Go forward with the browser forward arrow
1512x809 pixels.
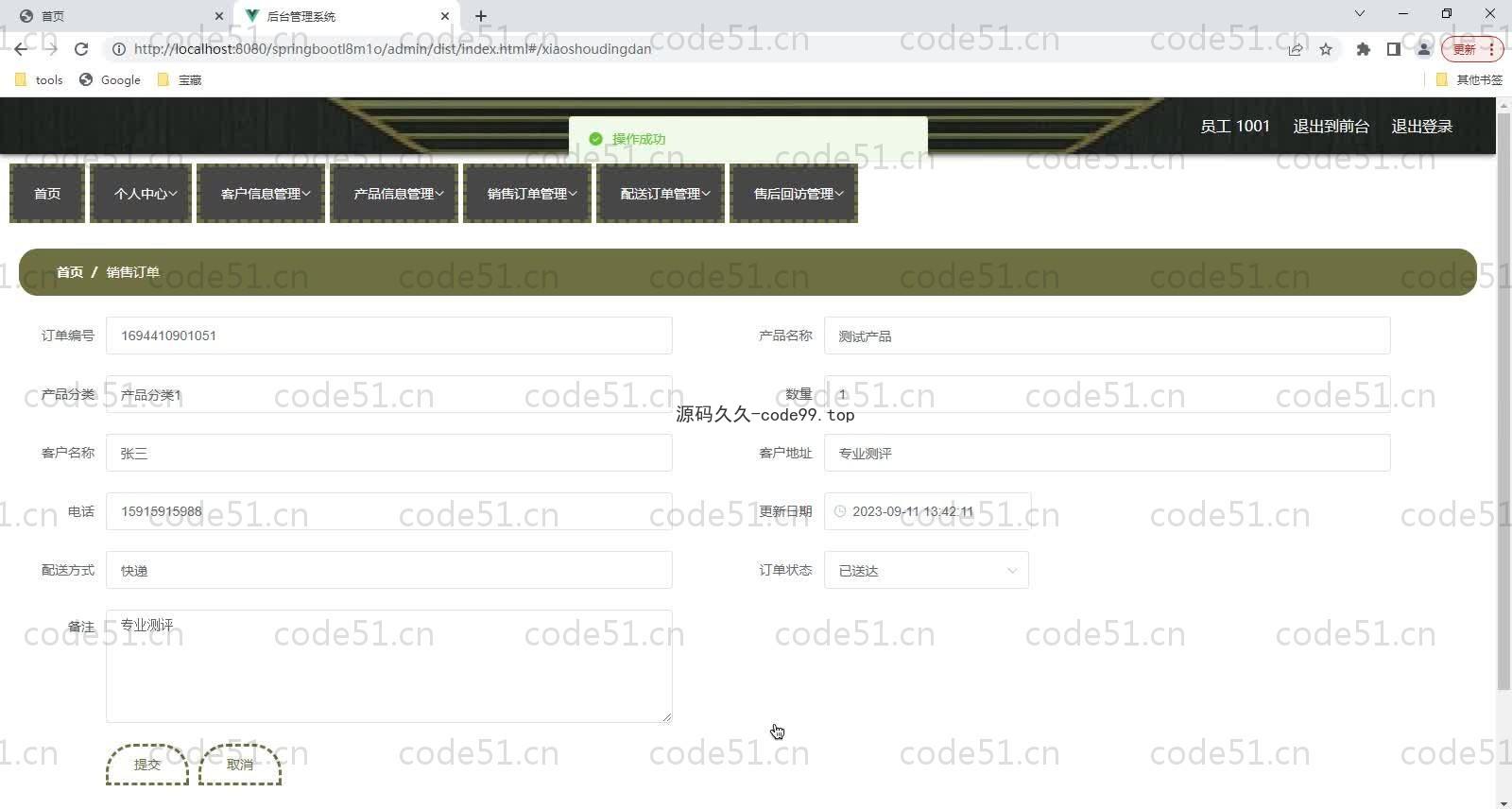pyautogui.click(x=51, y=49)
